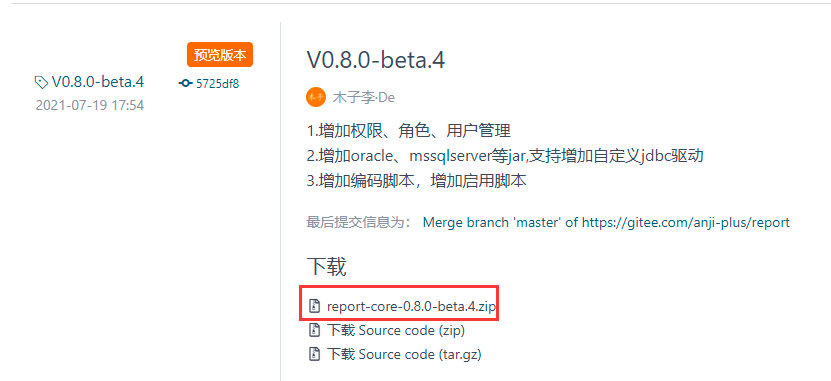Click the tag icon beside V0.8.0-beta.4

[41, 83]
